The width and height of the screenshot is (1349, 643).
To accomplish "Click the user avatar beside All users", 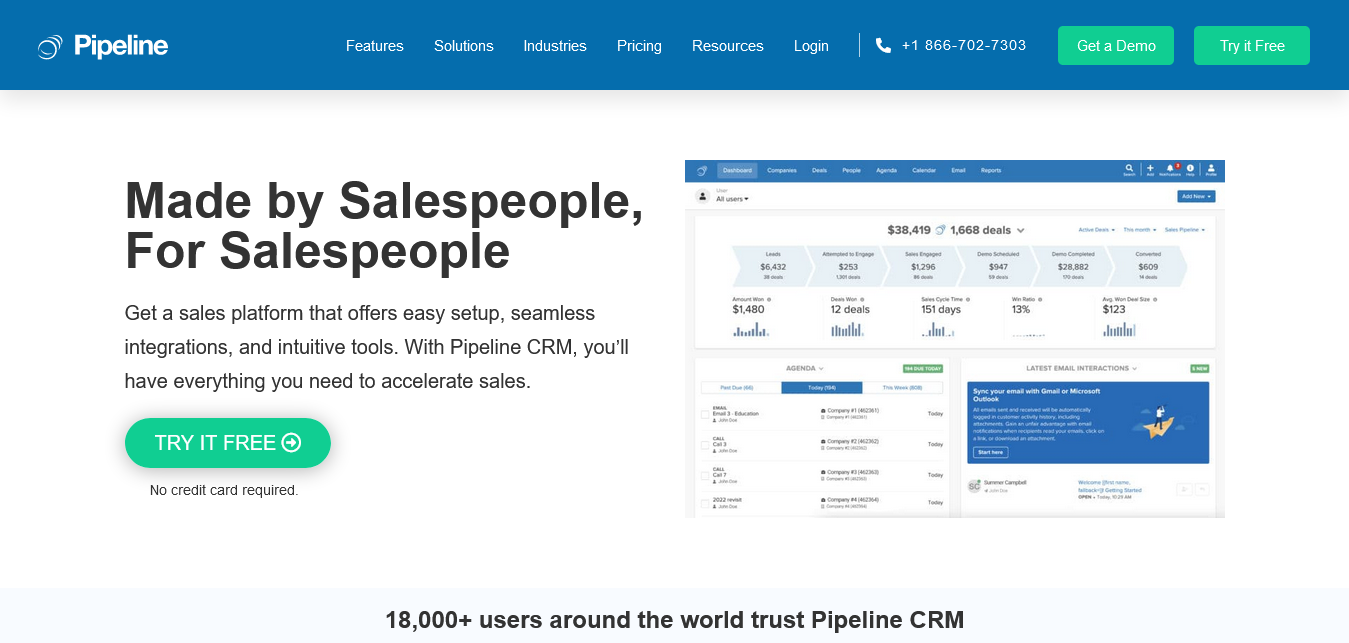I will [702, 196].
